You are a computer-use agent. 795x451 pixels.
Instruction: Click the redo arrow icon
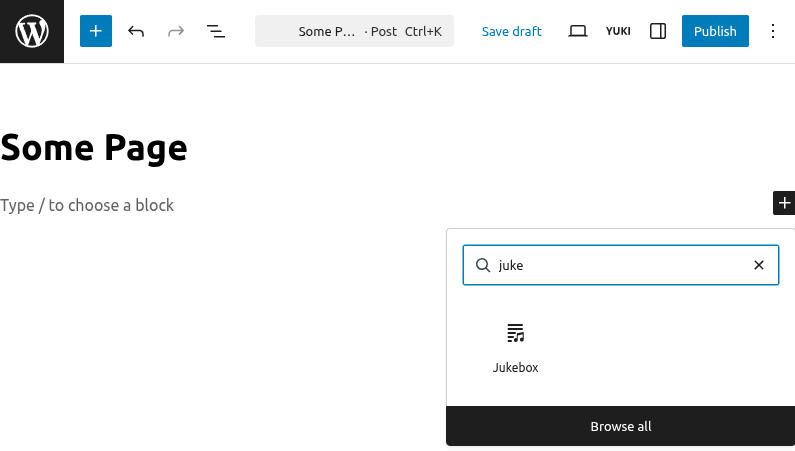(x=176, y=31)
